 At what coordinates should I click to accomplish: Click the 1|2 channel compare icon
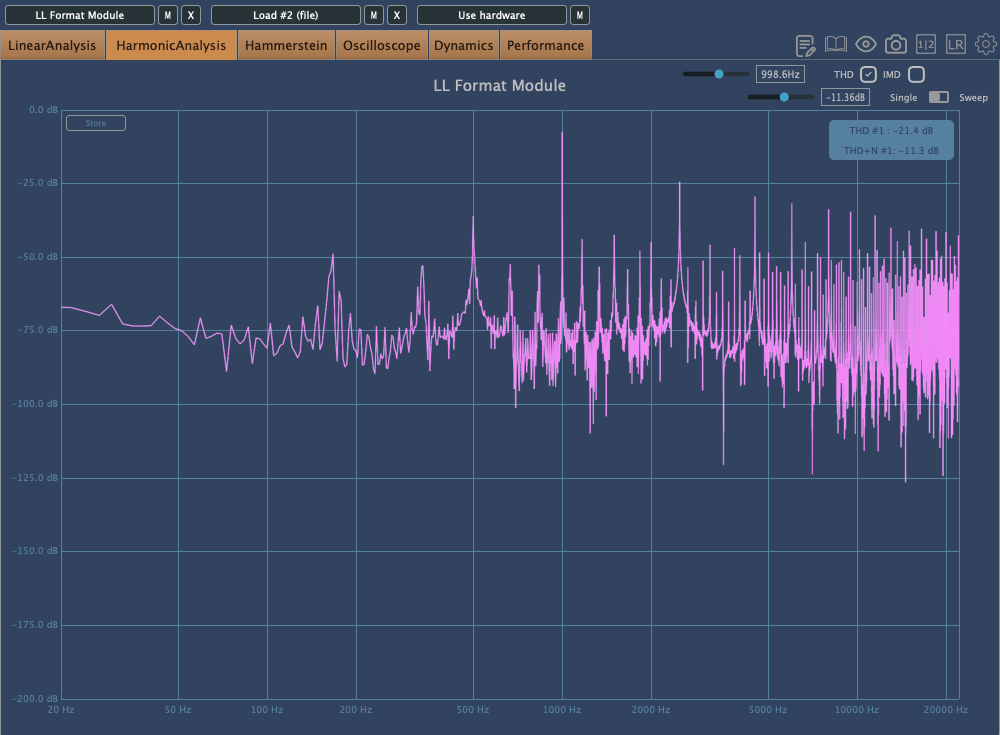click(926, 45)
